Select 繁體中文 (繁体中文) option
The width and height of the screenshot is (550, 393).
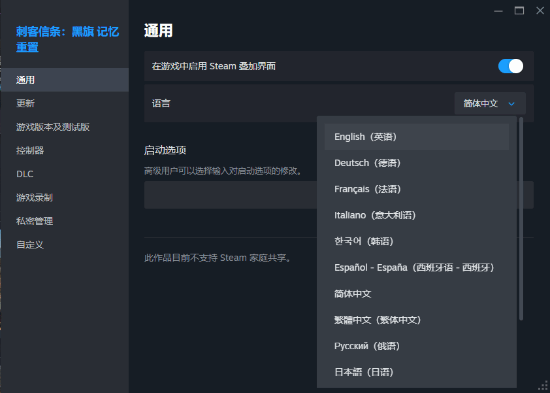point(417,320)
